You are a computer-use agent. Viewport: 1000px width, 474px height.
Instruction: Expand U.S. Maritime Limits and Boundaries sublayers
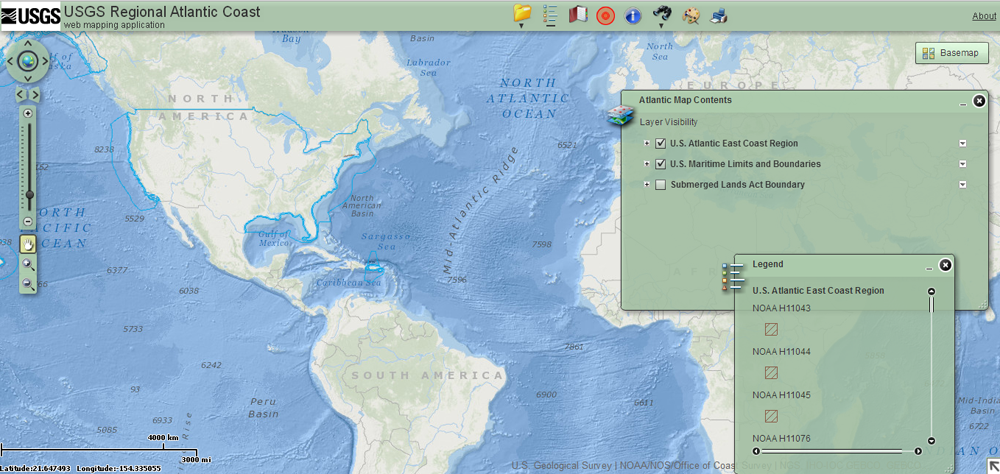click(x=647, y=164)
